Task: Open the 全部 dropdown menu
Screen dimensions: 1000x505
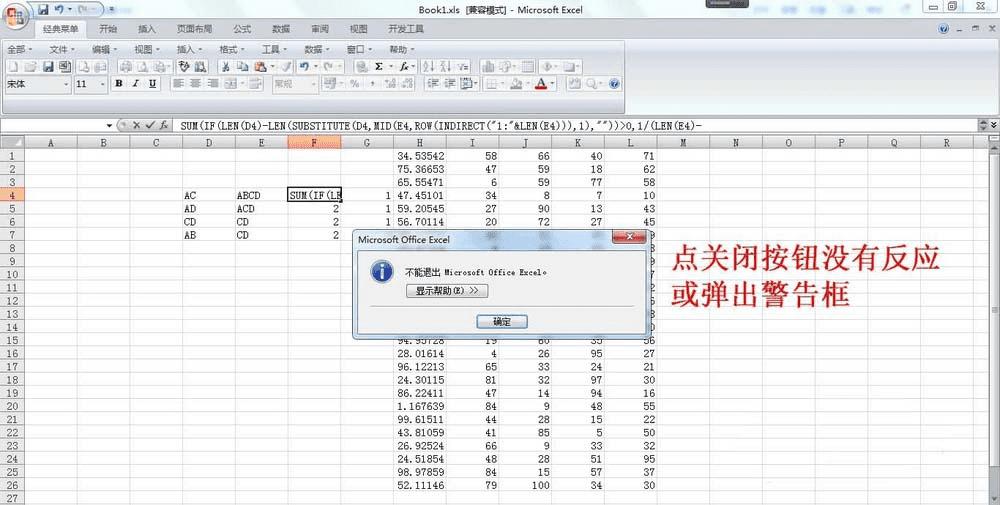Action: [x=20, y=49]
